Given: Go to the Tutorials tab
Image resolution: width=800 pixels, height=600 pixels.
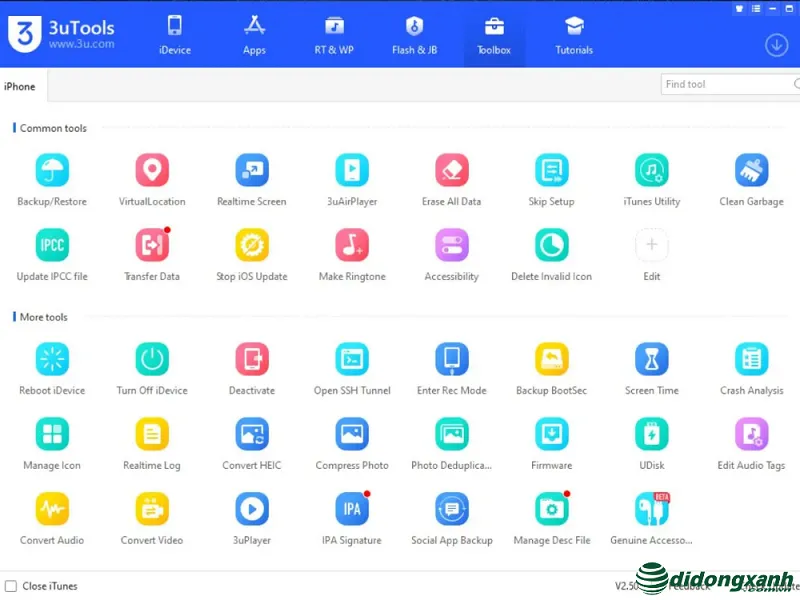Looking at the screenshot, I should click(x=574, y=34).
